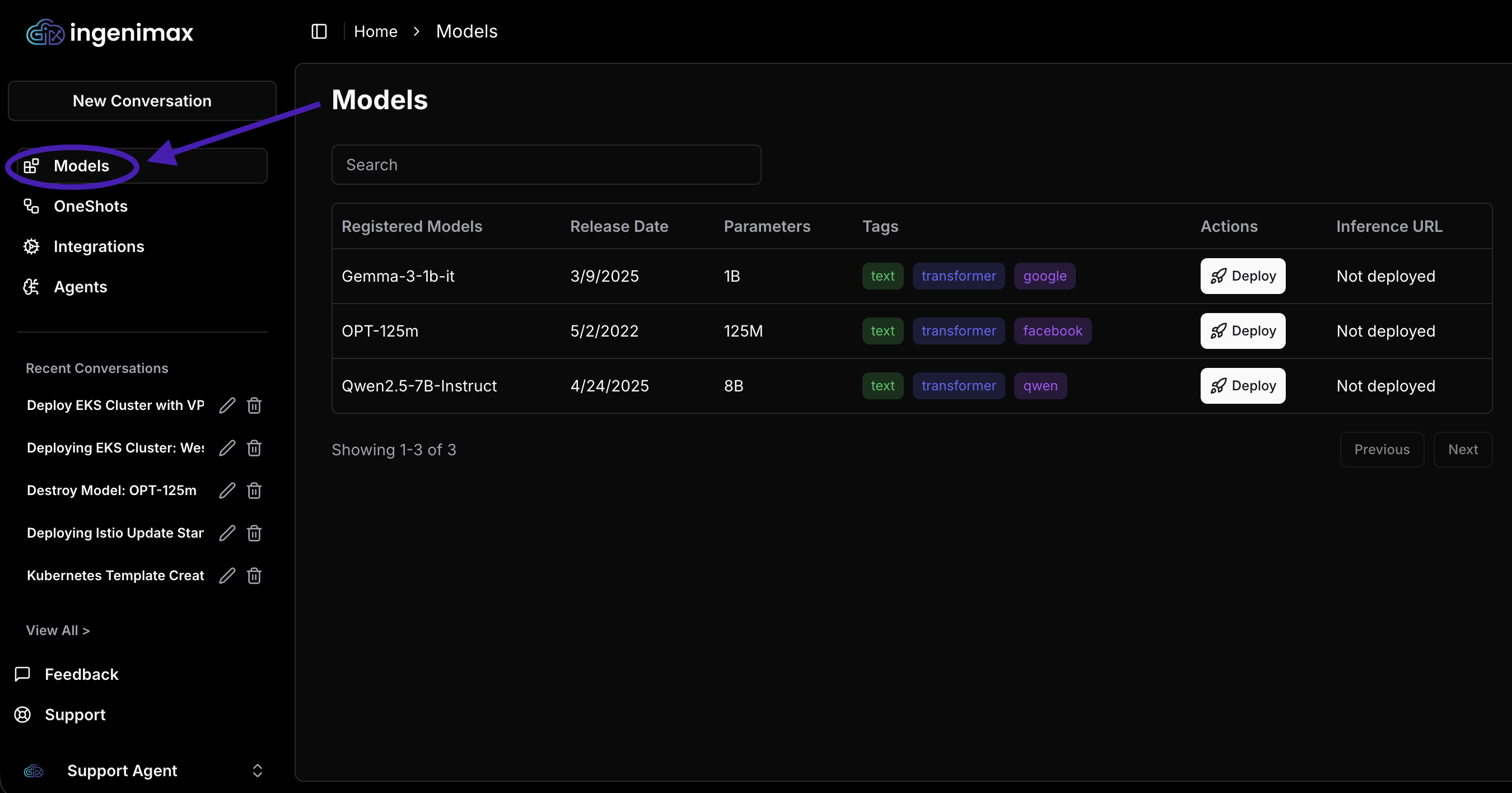
Task: Click the trash icon for Kubernetes Template conversation
Action: tap(254, 575)
